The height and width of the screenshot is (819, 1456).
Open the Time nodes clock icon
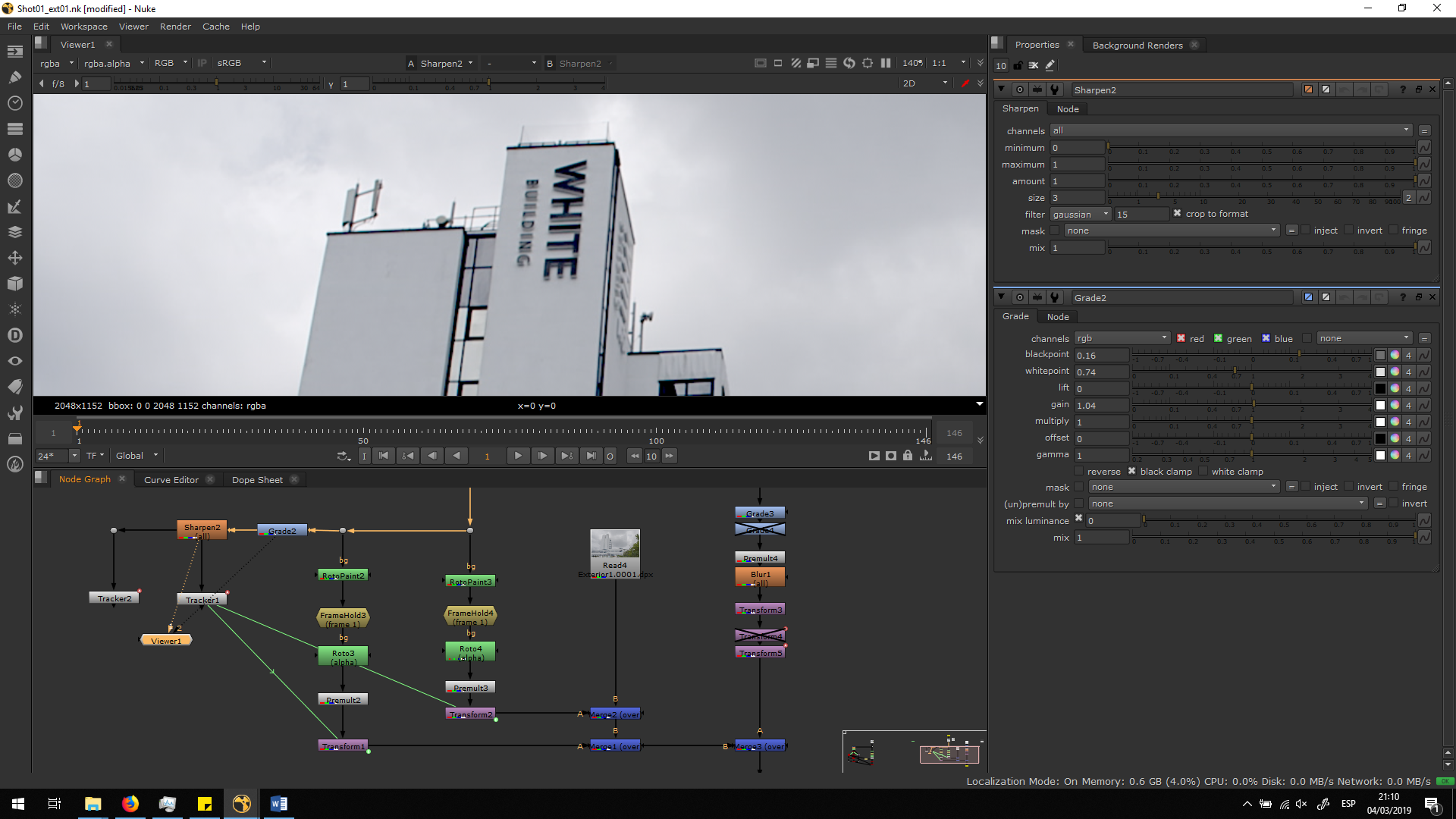(x=15, y=103)
